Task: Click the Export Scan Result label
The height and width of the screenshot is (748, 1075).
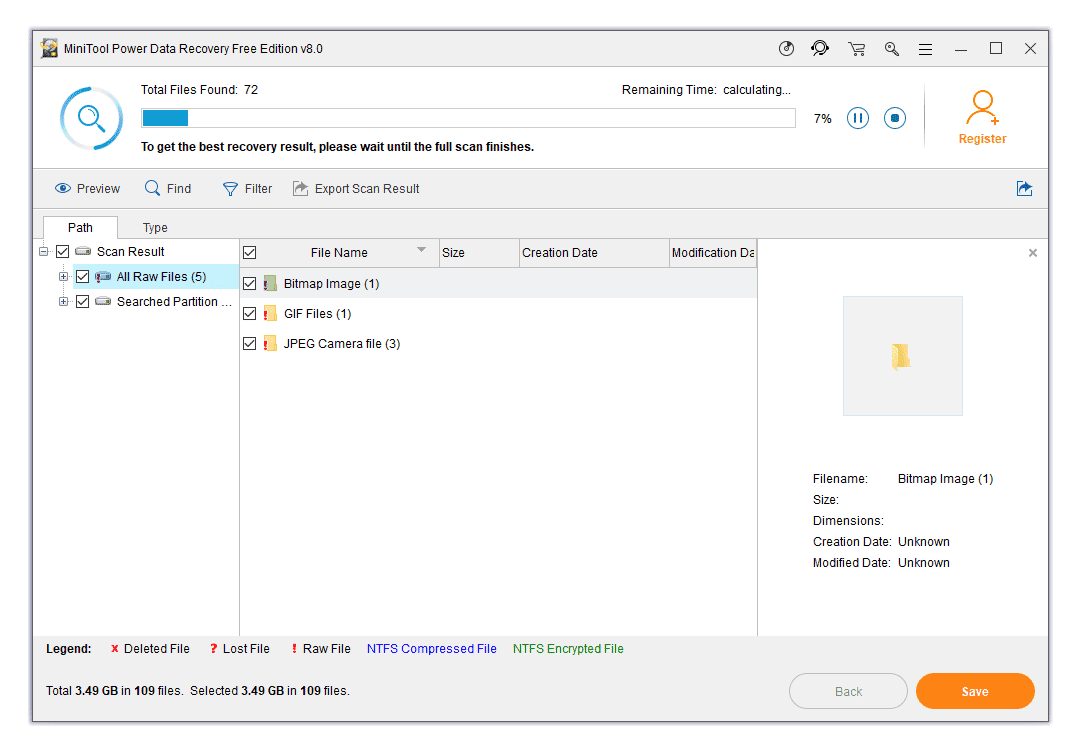Action: pyautogui.click(x=367, y=189)
